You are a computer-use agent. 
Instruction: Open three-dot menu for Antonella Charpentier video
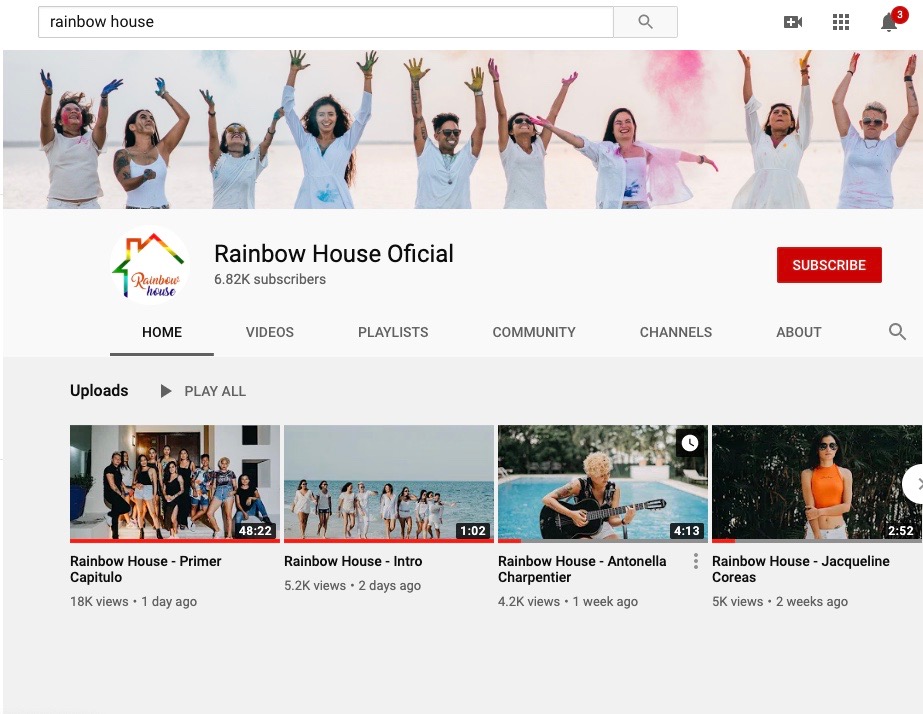(696, 562)
